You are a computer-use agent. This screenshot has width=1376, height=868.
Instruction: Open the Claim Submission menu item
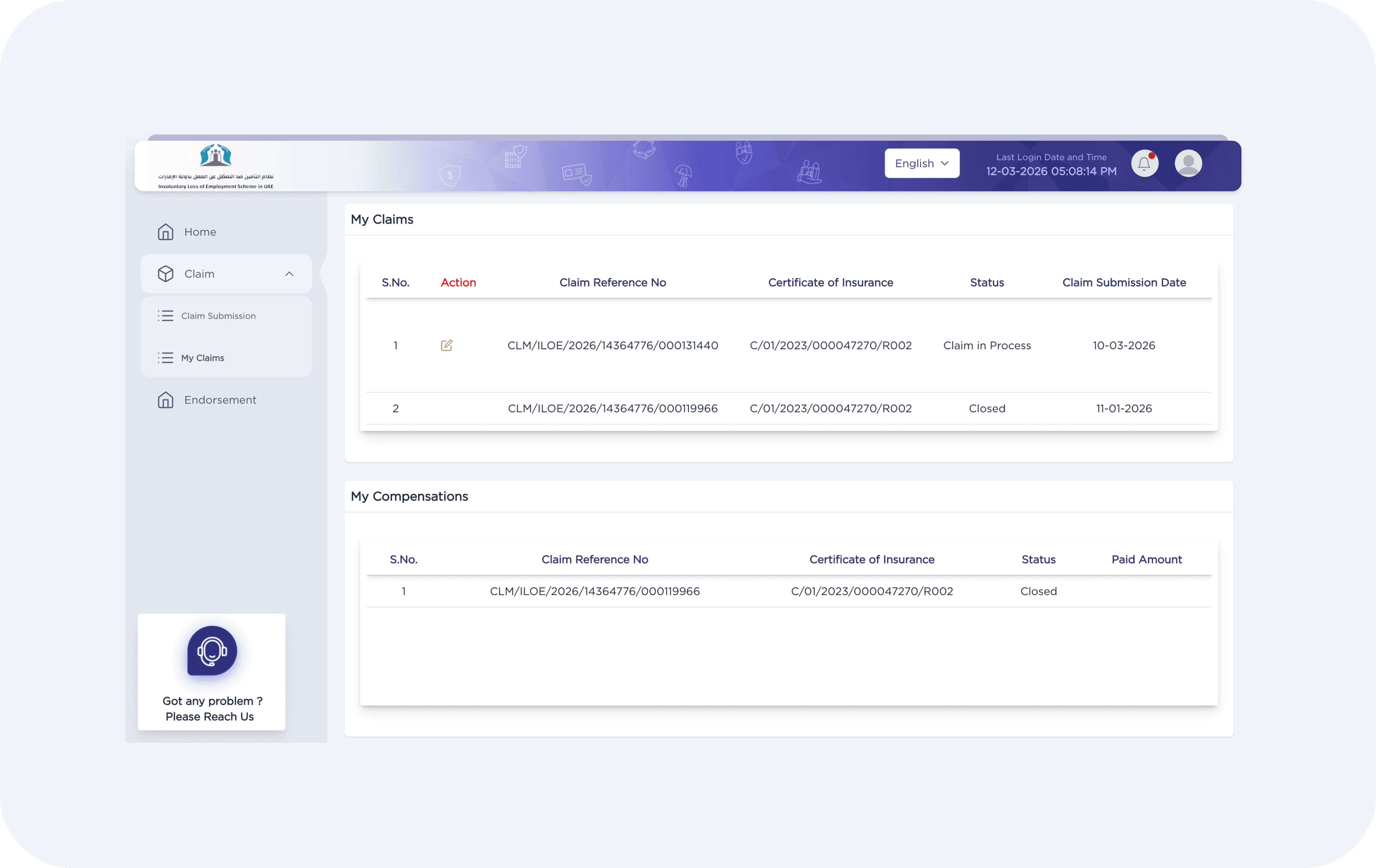(x=218, y=316)
